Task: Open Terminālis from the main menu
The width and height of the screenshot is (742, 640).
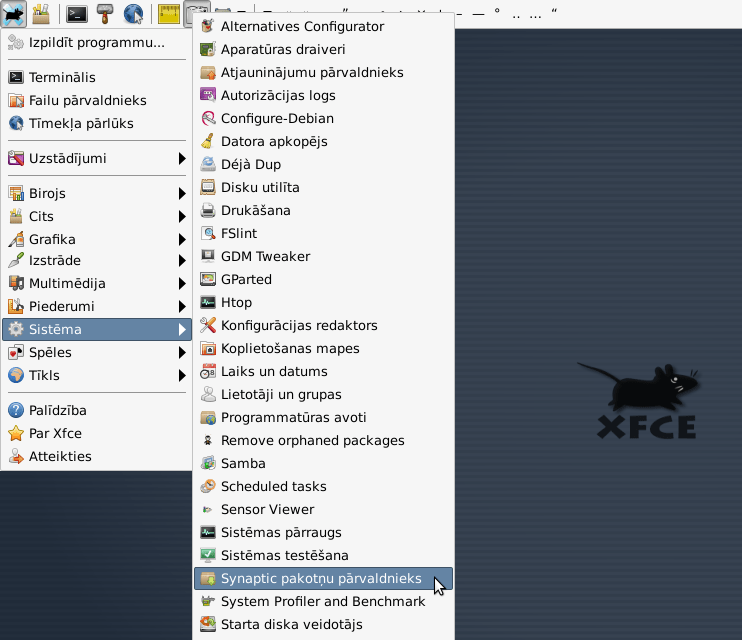Action: point(97,77)
